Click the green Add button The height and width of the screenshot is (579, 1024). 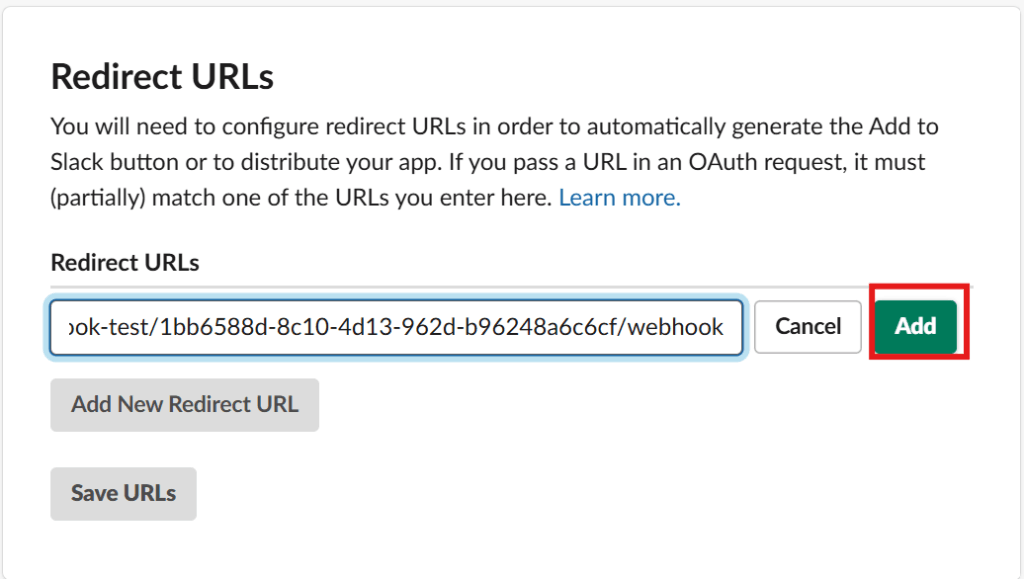(x=915, y=326)
